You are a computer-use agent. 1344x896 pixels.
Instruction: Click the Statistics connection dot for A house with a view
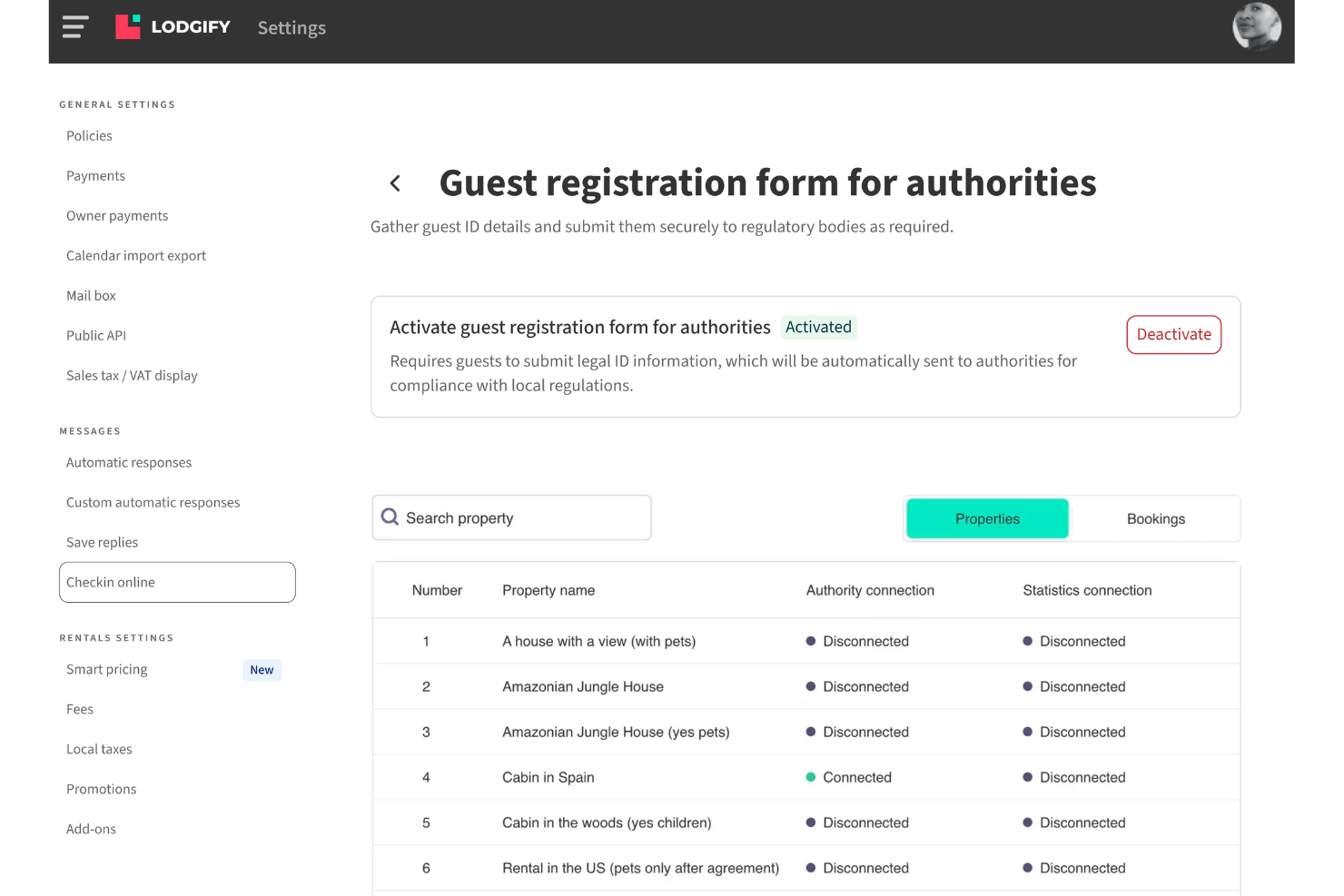click(x=1028, y=641)
